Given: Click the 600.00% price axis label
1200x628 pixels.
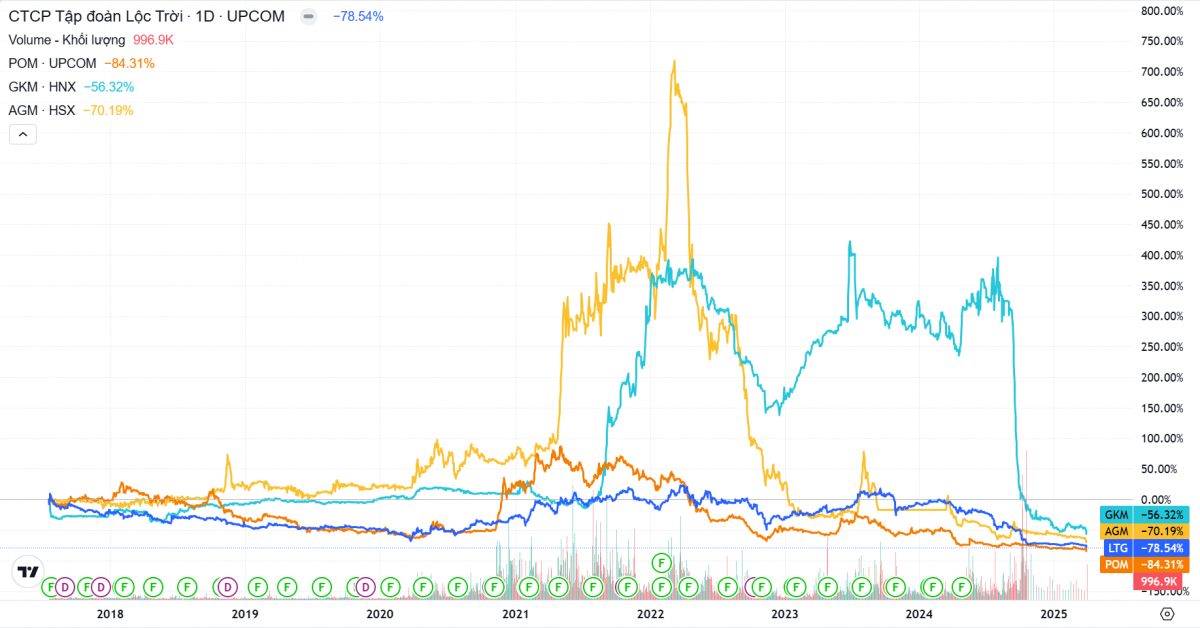Looking at the screenshot, I should tap(1162, 133).
